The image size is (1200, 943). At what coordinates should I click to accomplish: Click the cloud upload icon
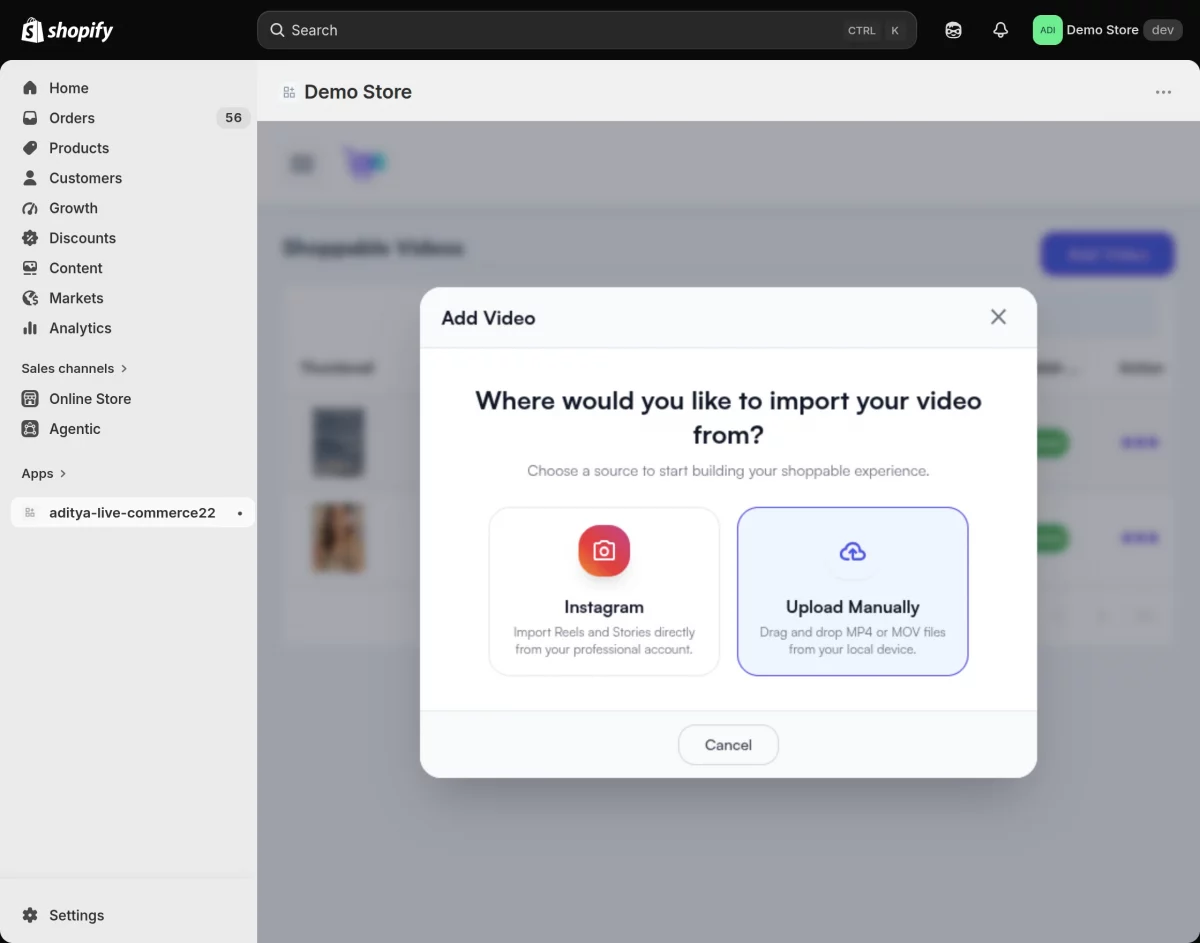(853, 551)
